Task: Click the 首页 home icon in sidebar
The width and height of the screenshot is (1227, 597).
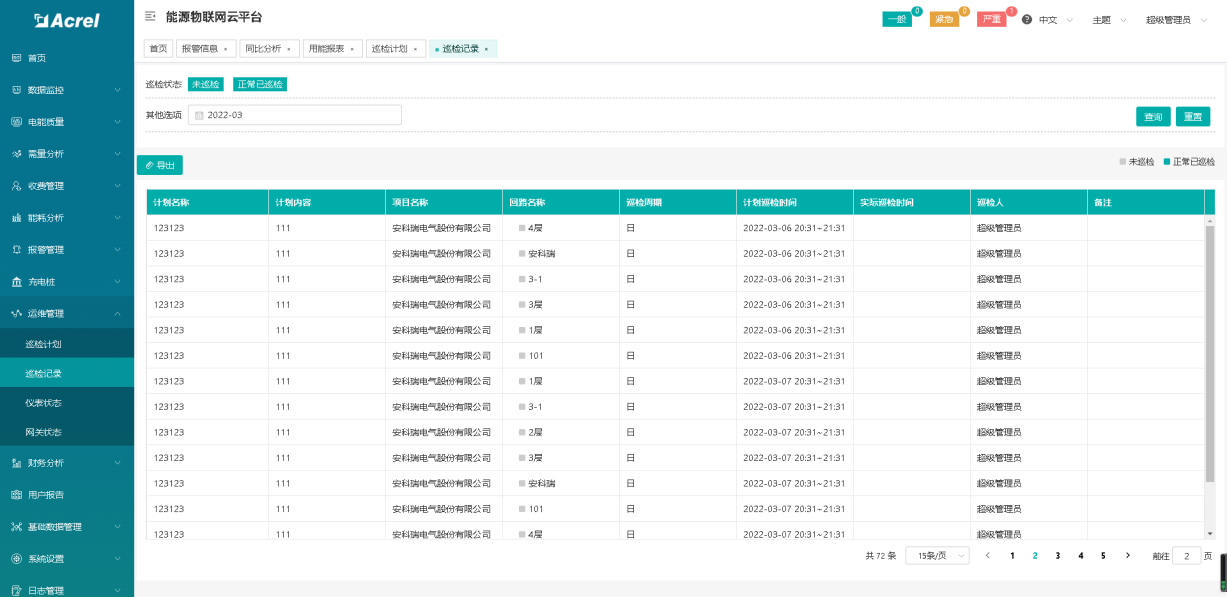Action: click(x=16, y=58)
